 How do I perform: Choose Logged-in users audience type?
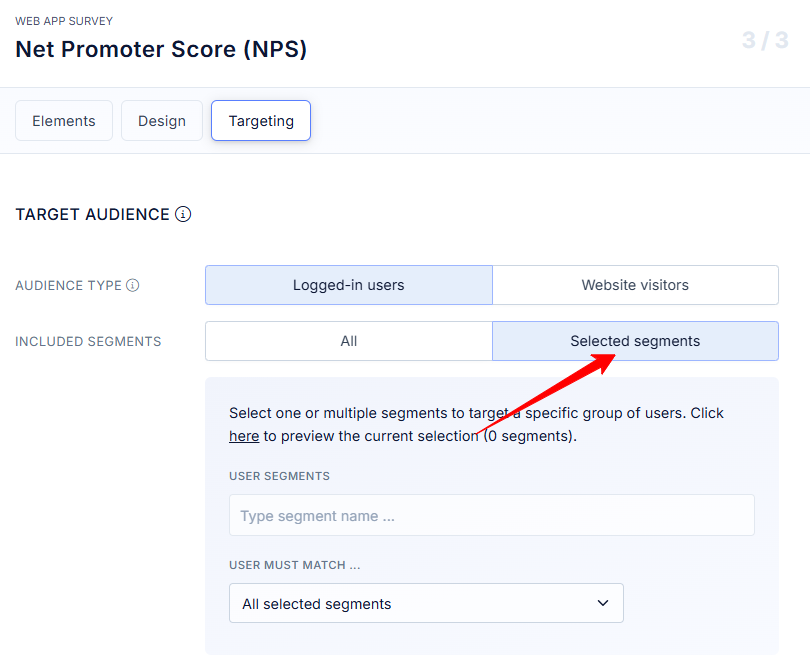(349, 285)
